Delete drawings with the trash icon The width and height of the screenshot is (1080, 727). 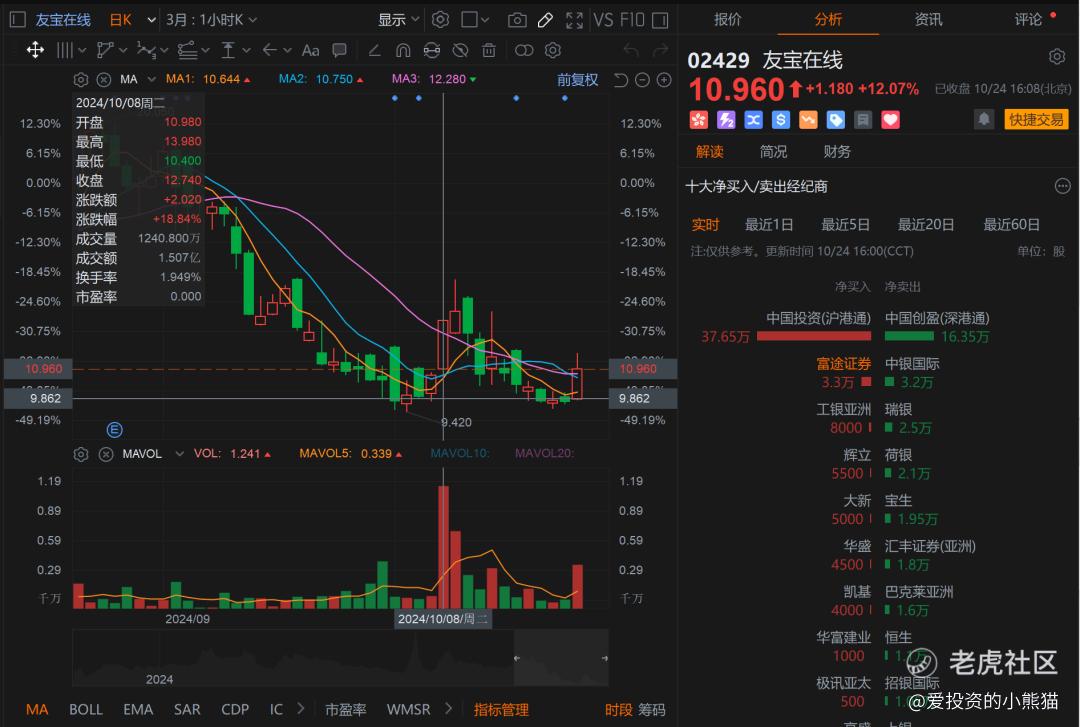[x=488, y=50]
